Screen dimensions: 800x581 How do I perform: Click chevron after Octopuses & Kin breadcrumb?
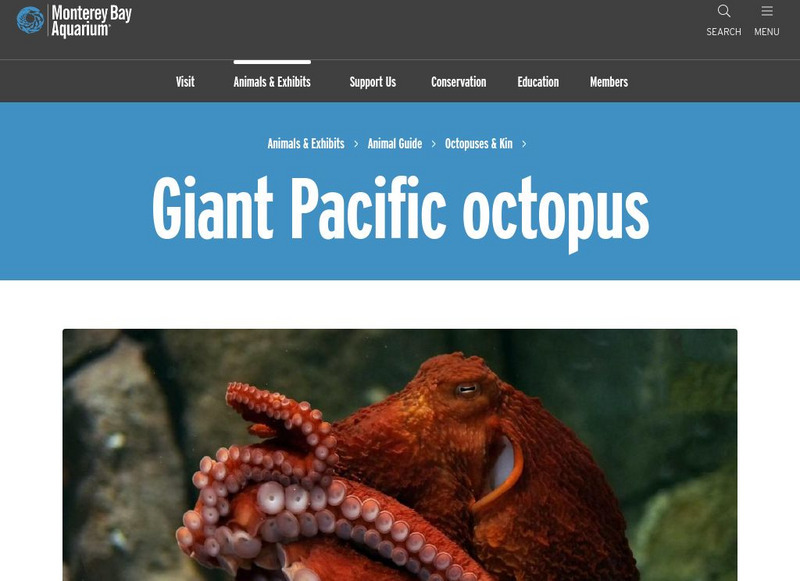[524, 144]
